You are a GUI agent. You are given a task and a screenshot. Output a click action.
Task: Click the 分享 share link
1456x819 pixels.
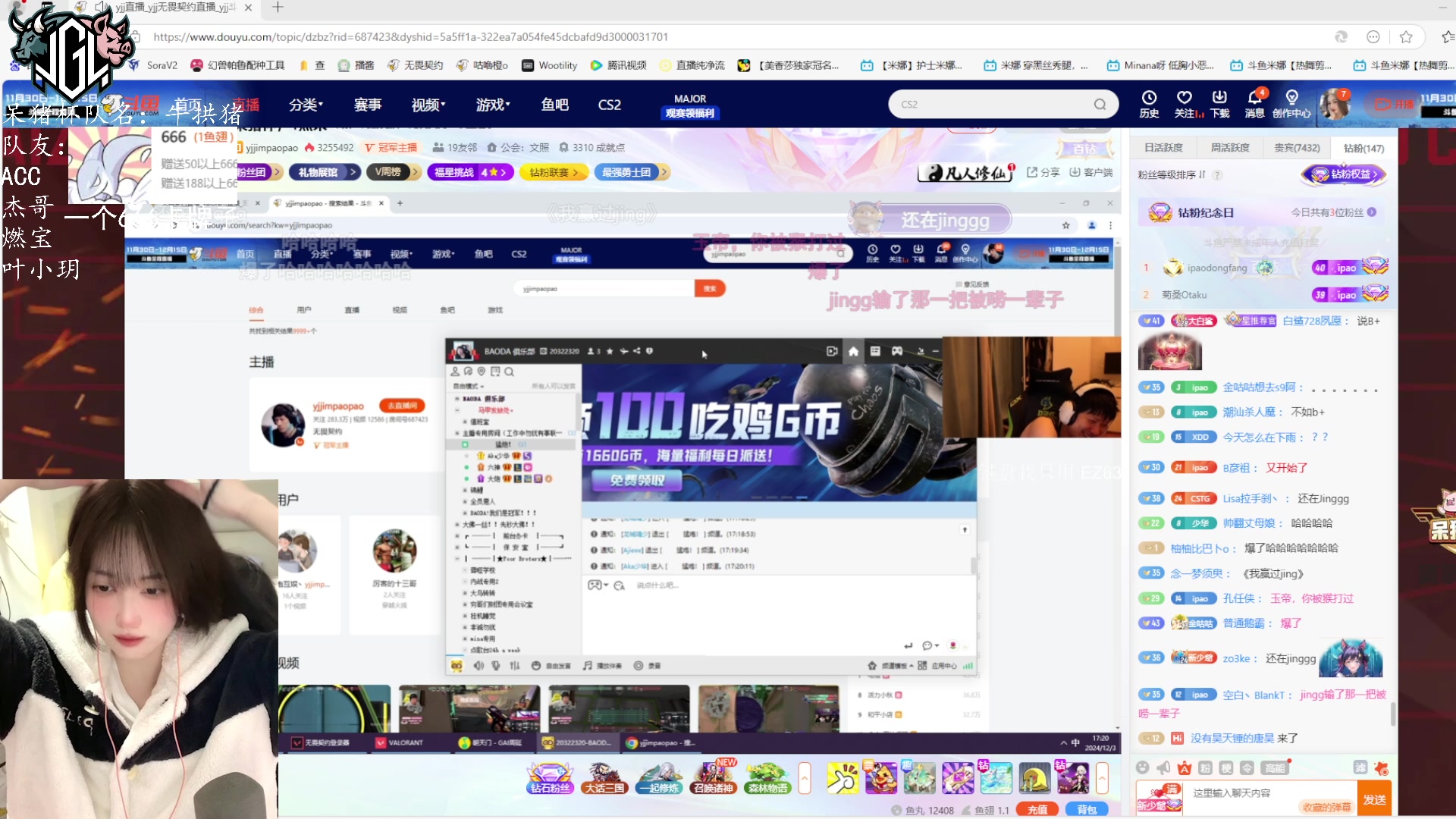[1043, 173]
